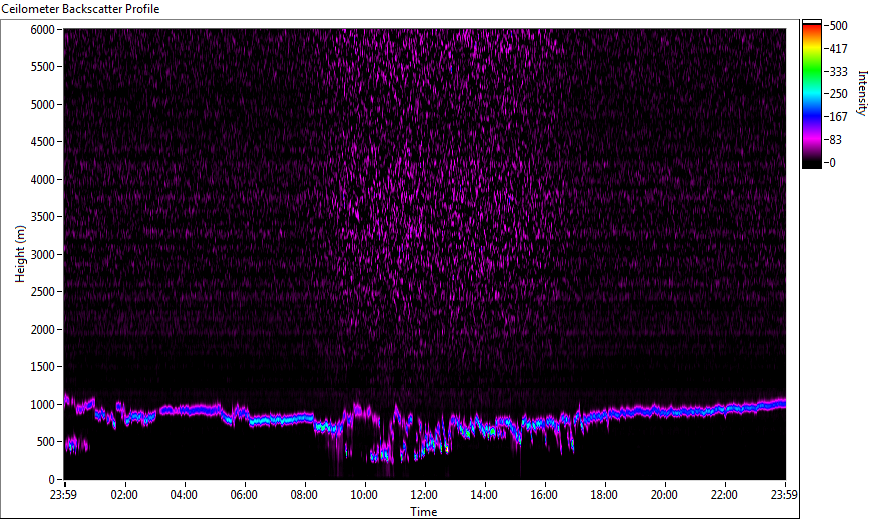Click the 0 height axis value
Screen dimensions: 872x519
tap(52, 480)
